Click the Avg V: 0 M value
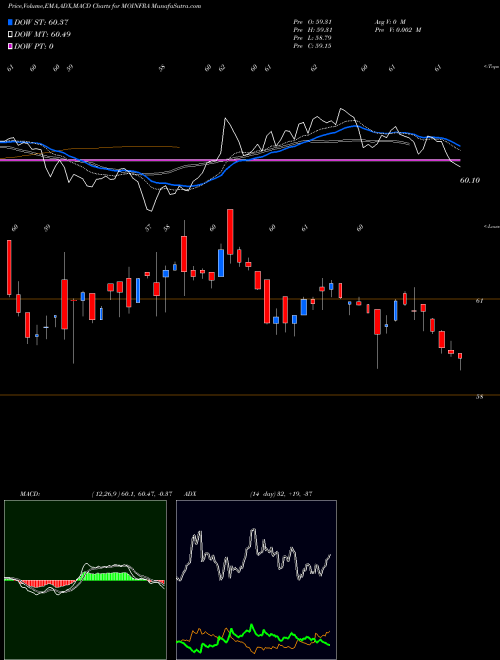The image size is (500, 660). [x=390, y=21]
